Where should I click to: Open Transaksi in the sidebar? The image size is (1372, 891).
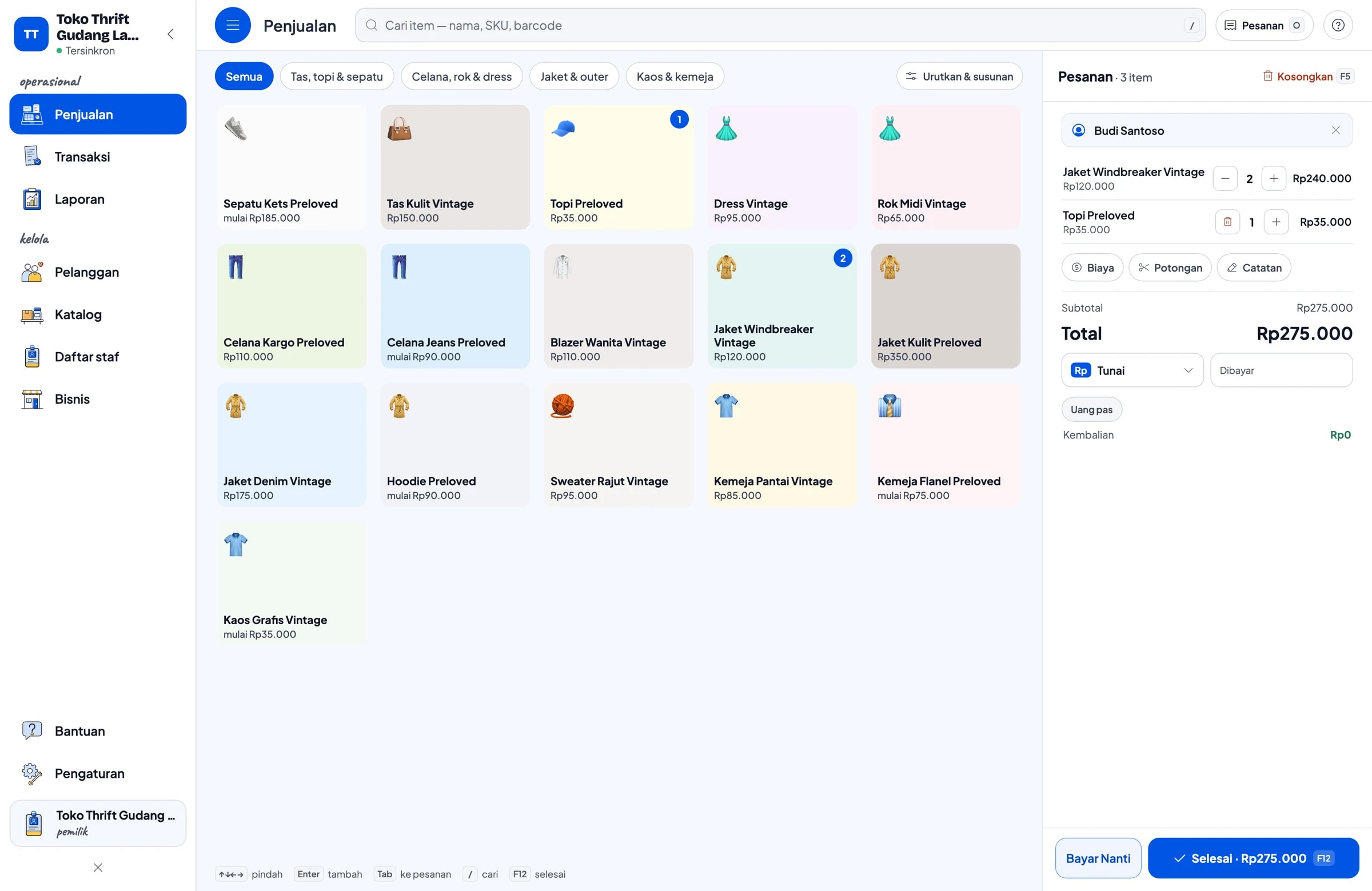[98, 157]
